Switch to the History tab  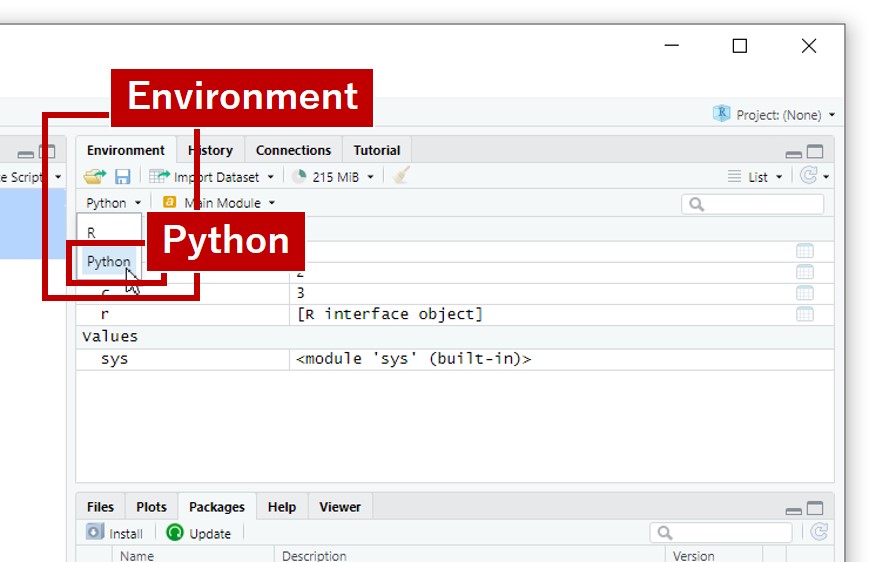tap(212, 150)
